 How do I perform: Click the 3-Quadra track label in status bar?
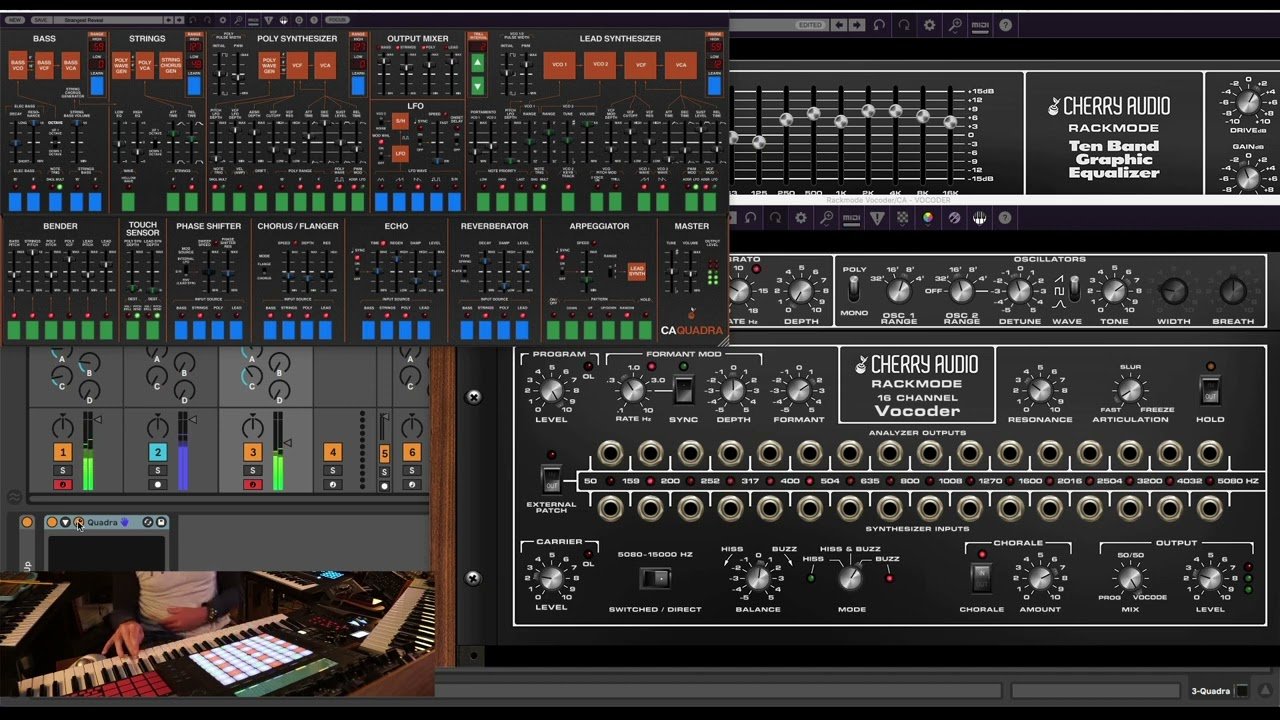tap(1210, 691)
